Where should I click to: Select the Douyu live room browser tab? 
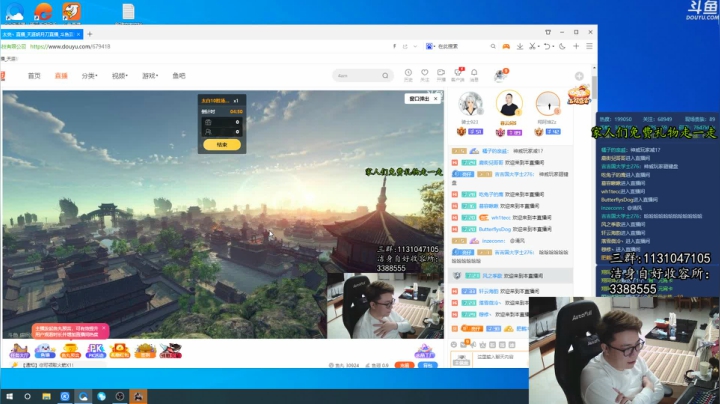coord(41,34)
